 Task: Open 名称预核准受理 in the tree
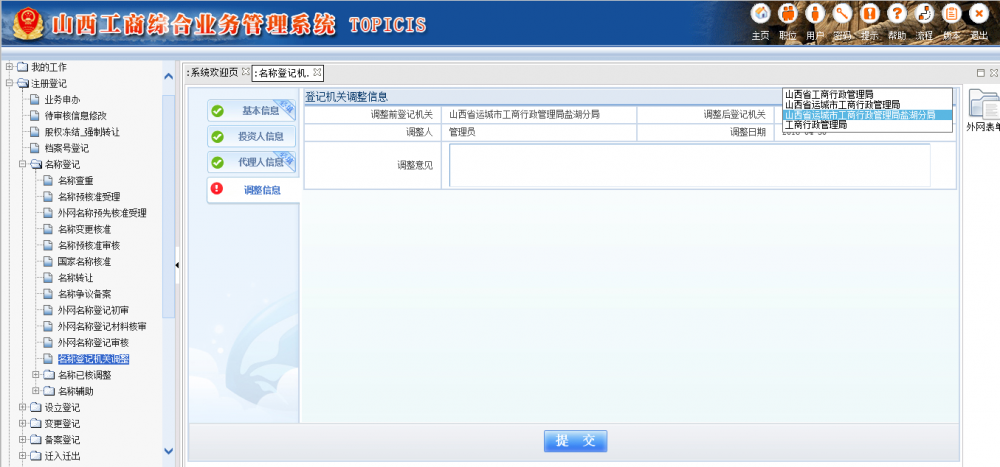[x=89, y=196]
